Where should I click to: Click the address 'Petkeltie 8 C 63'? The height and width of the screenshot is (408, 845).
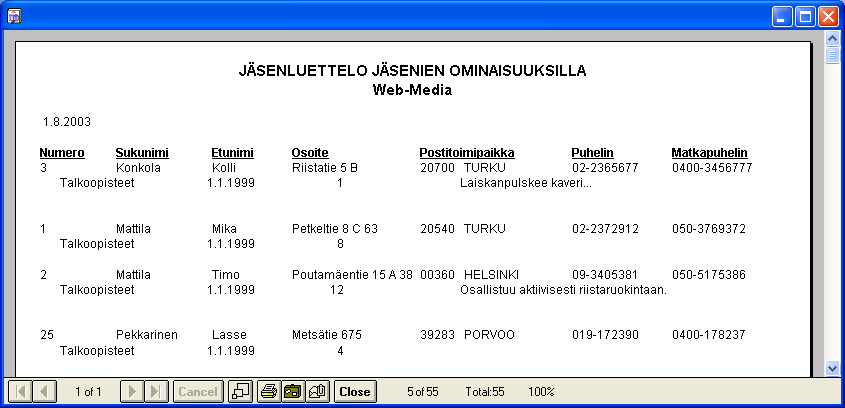point(335,229)
